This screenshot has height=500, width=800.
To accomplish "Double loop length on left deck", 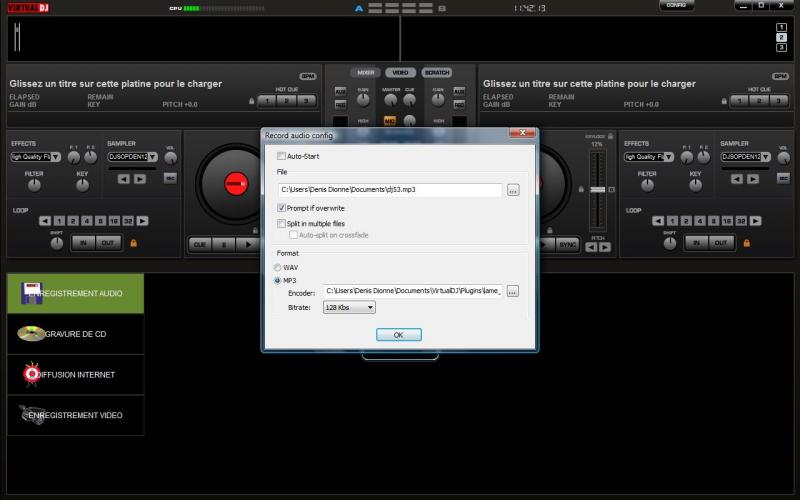I will (142, 221).
